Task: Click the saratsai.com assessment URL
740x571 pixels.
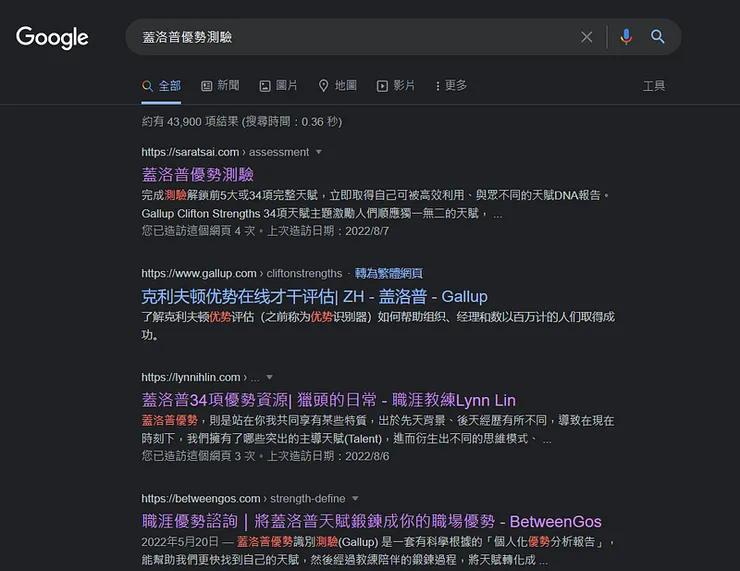Action: (x=225, y=152)
